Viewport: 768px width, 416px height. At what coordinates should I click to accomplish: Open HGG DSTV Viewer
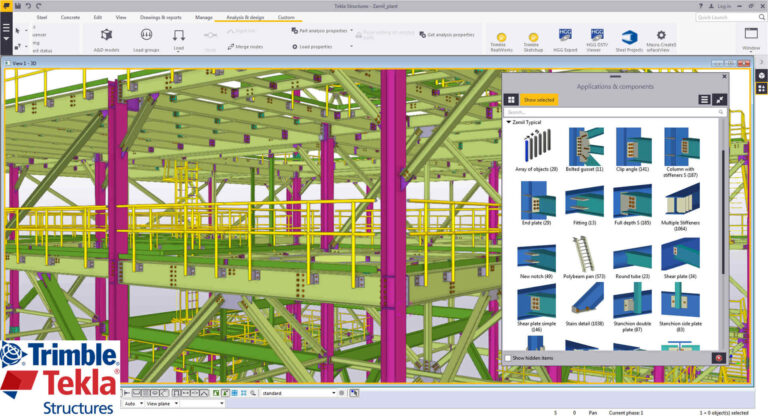[597, 40]
